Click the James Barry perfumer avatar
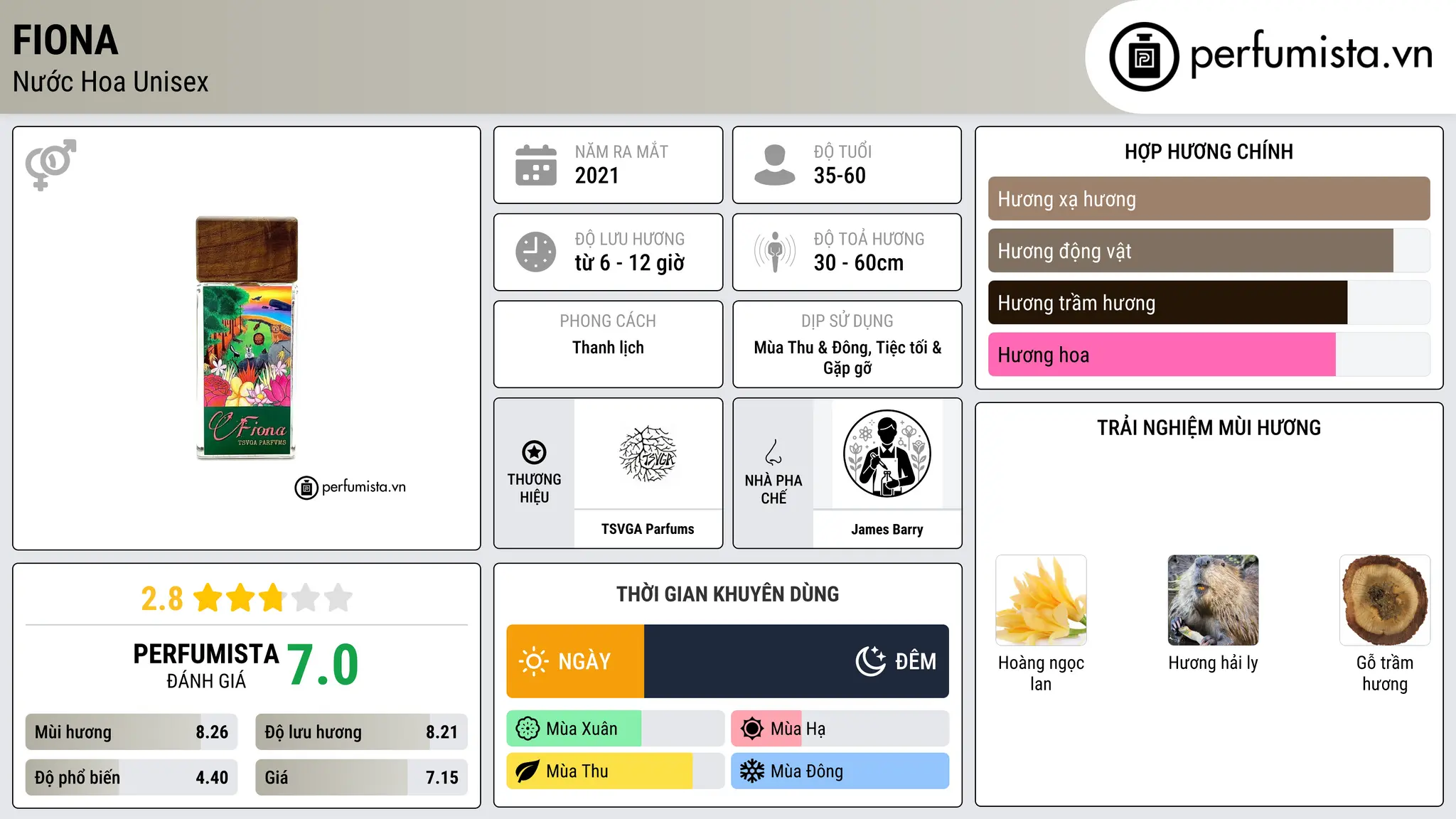 (887, 454)
